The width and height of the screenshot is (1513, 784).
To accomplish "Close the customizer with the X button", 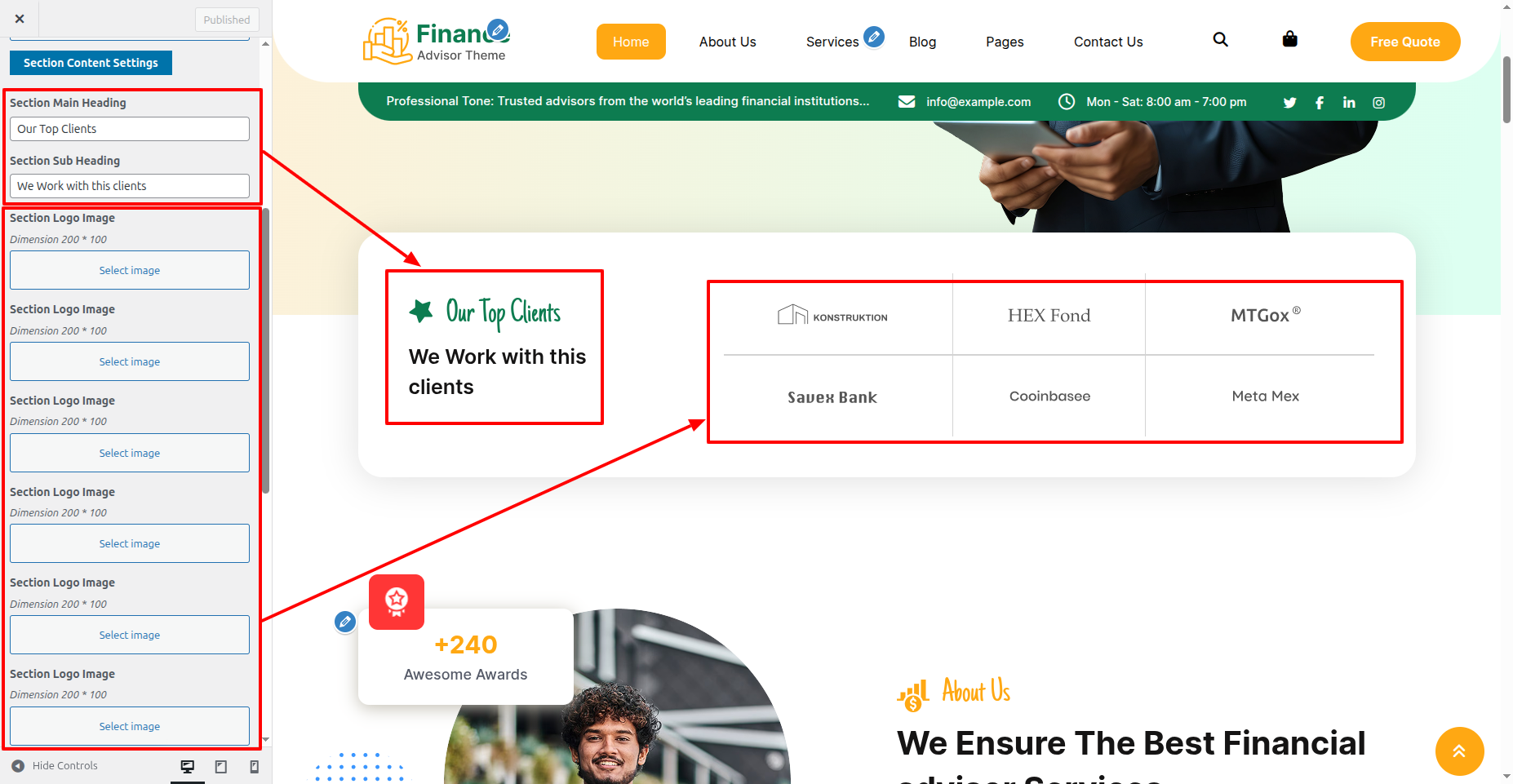I will pos(20,19).
